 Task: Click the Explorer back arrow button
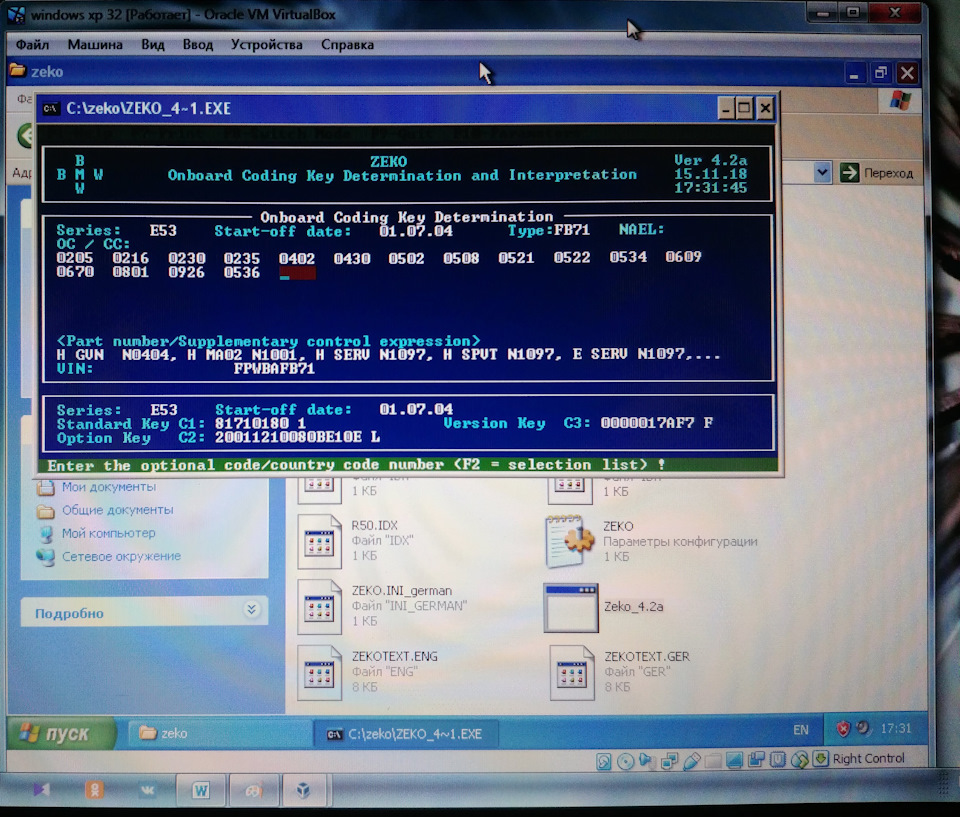coord(26,135)
